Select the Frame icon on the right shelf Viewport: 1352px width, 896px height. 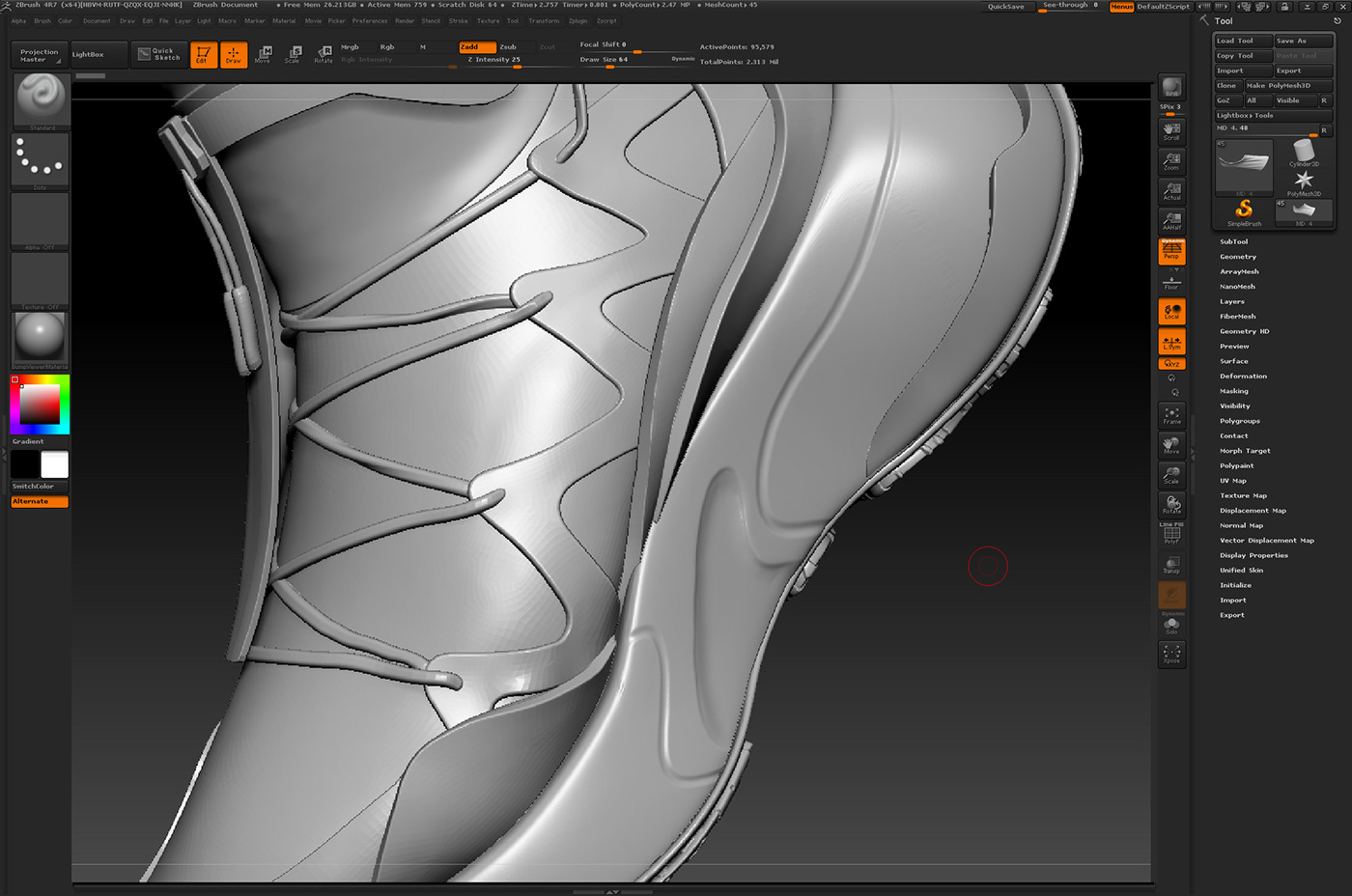pyautogui.click(x=1171, y=415)
